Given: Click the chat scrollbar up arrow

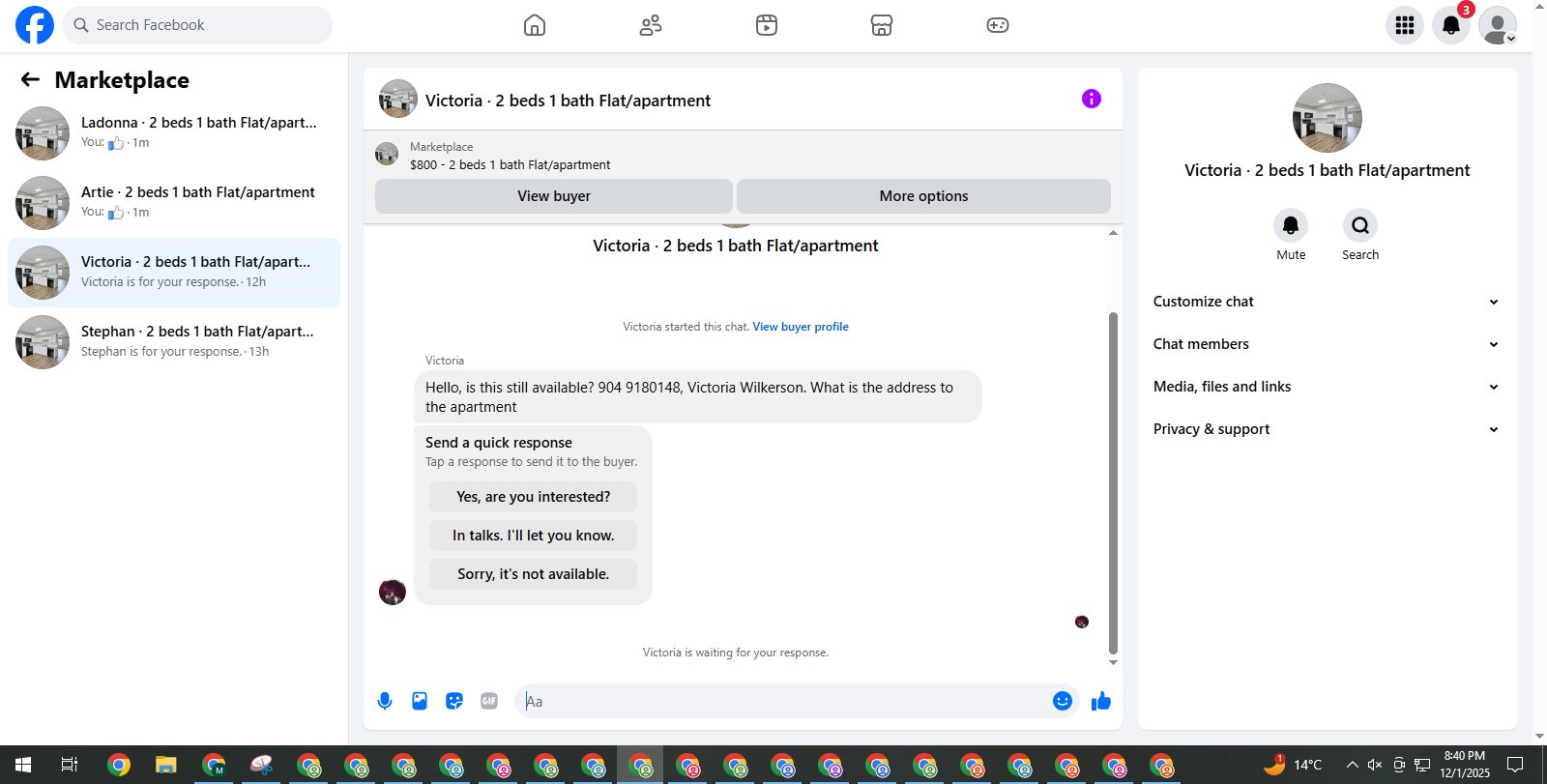Looking at the screenshot, I should (1113, 233).
